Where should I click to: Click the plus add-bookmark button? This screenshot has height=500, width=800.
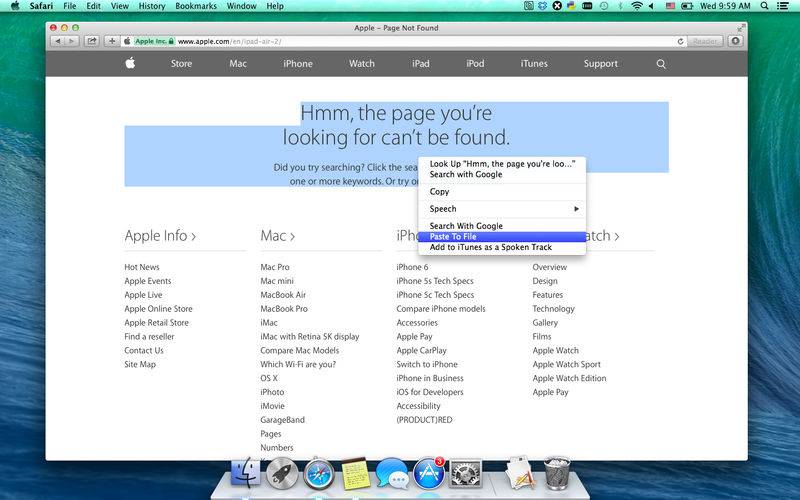pyautogui.click(x=112, y=41)
